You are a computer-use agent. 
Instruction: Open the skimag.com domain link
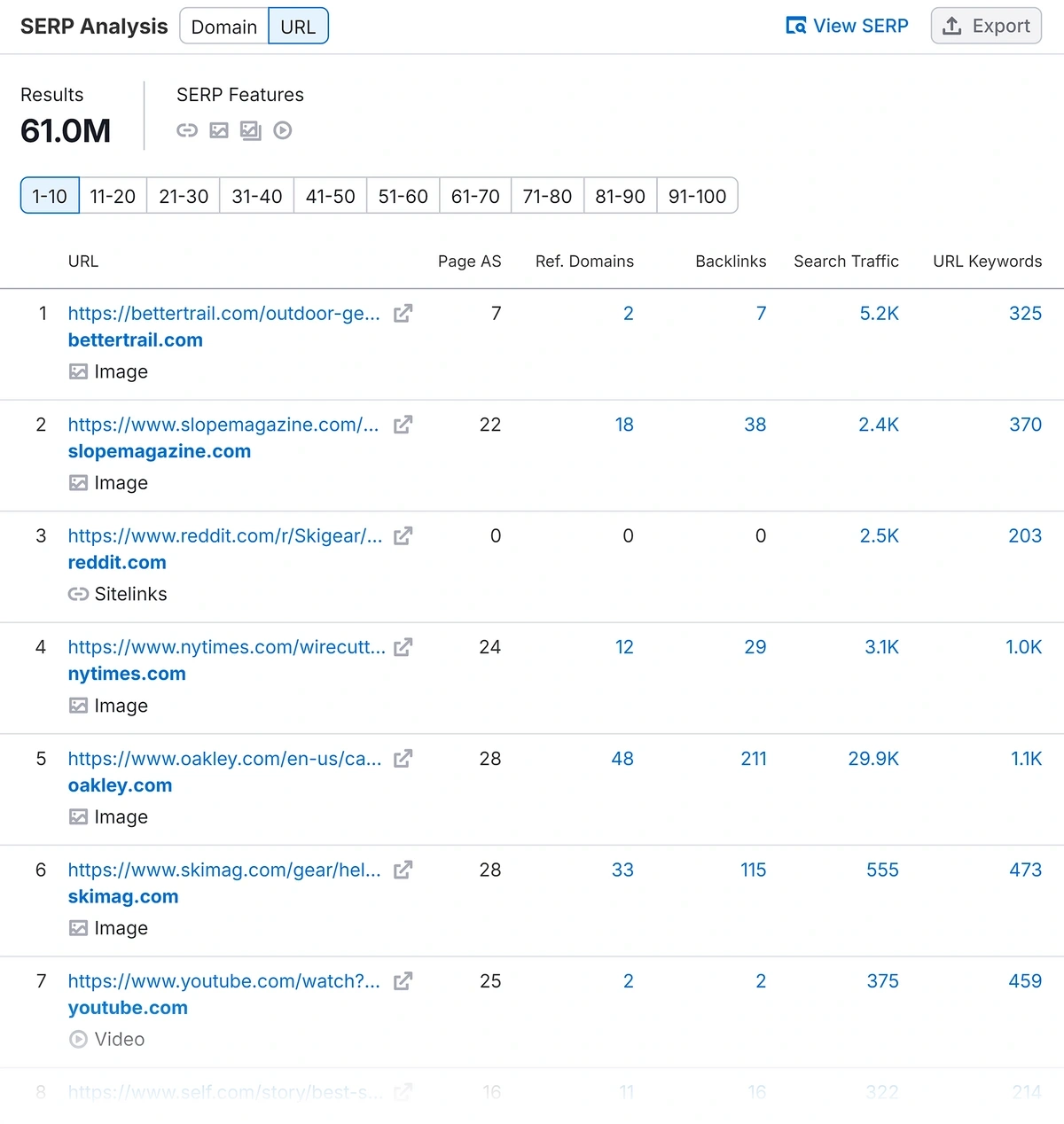click(123, 897)
